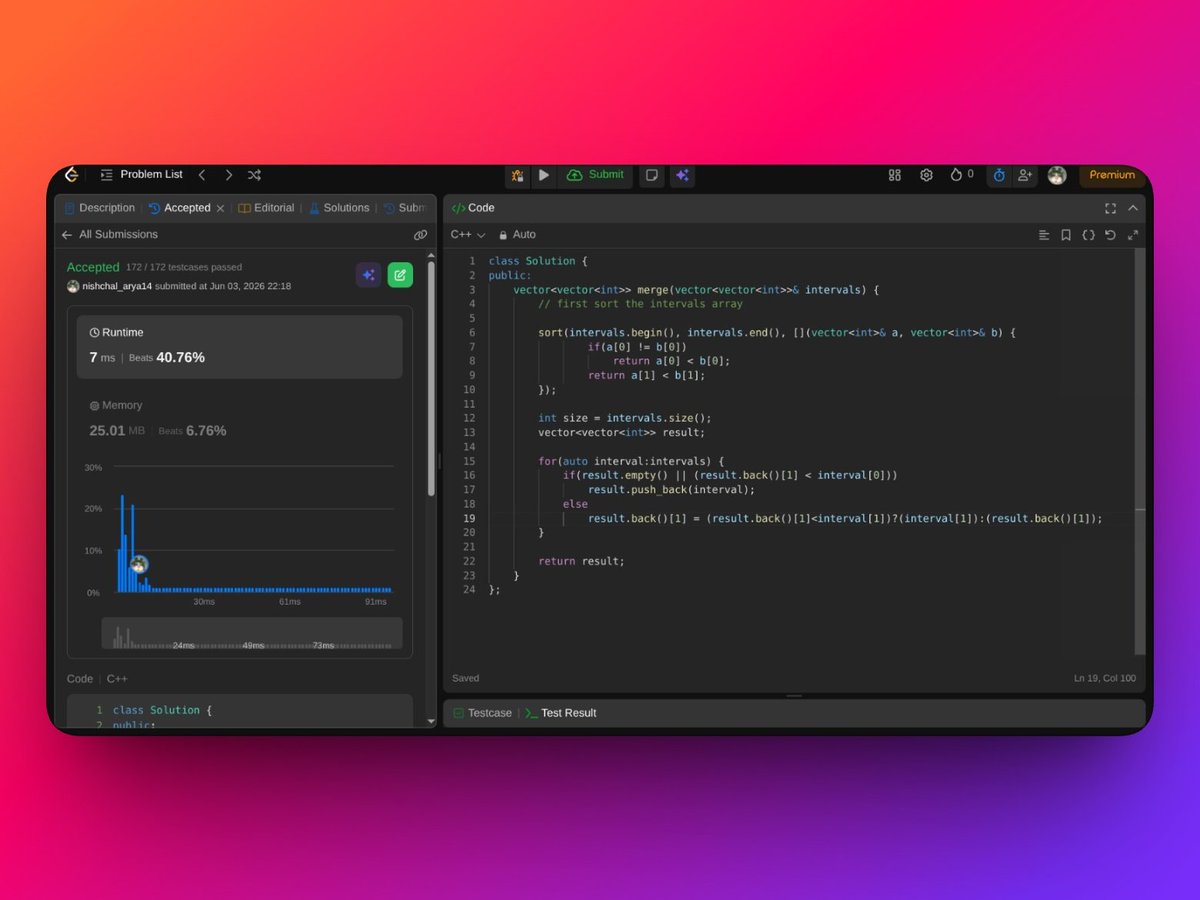Go back to All Submissions

point(109,235)
